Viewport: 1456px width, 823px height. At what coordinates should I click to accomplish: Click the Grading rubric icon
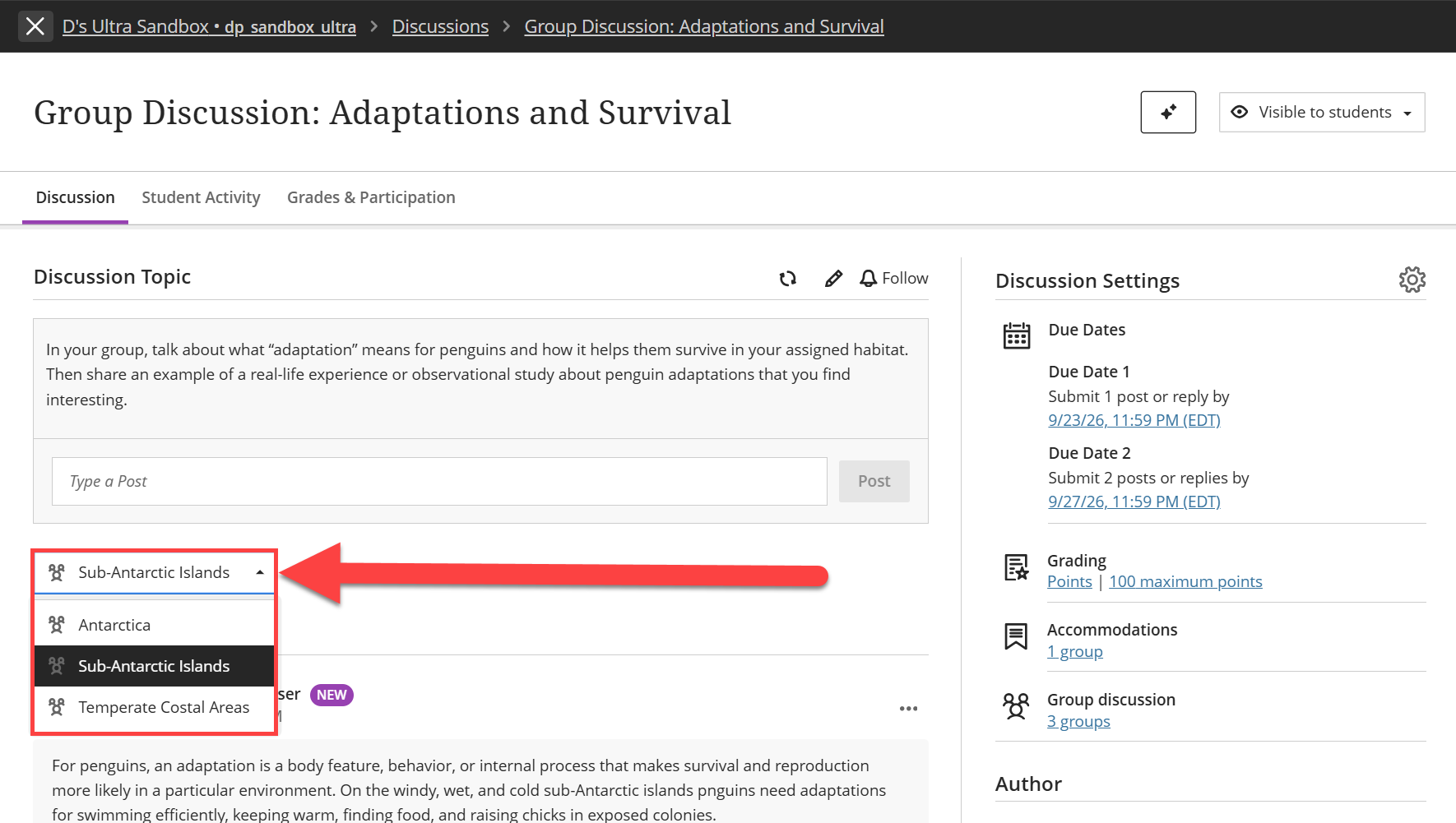[x=1017, y=567]
